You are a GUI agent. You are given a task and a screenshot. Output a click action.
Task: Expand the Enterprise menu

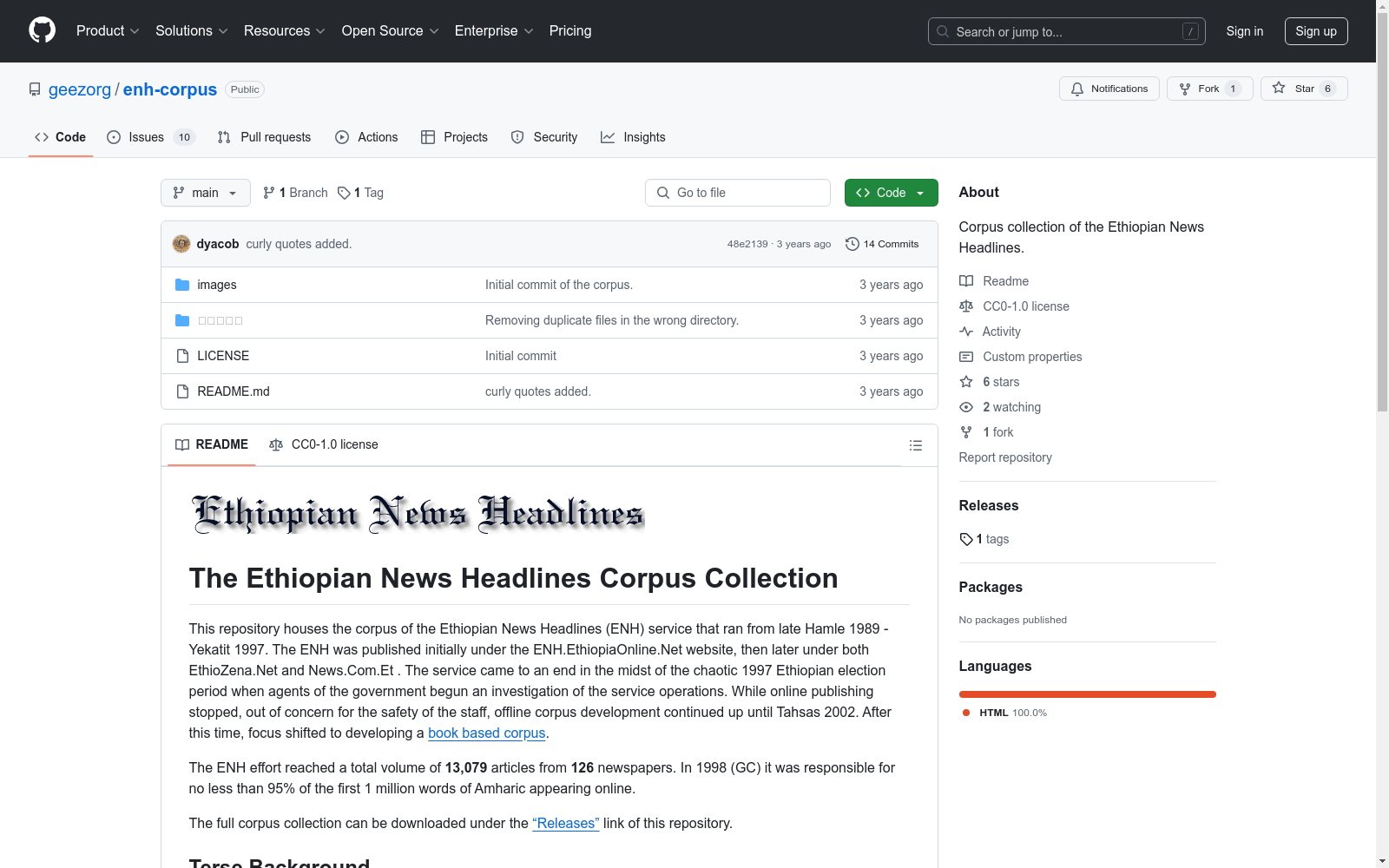(494, 31)
